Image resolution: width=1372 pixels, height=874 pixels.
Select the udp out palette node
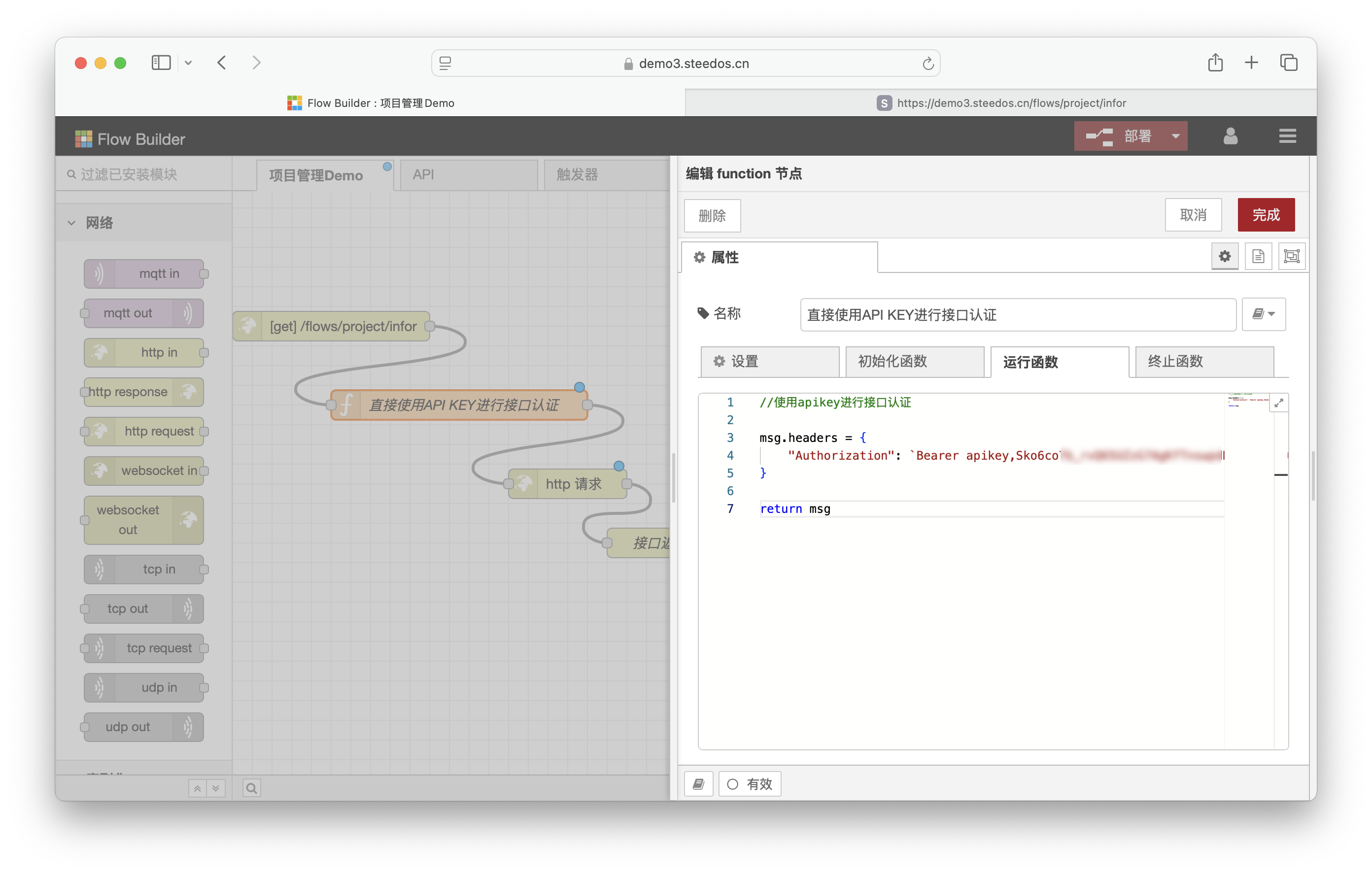click(143, 727)
